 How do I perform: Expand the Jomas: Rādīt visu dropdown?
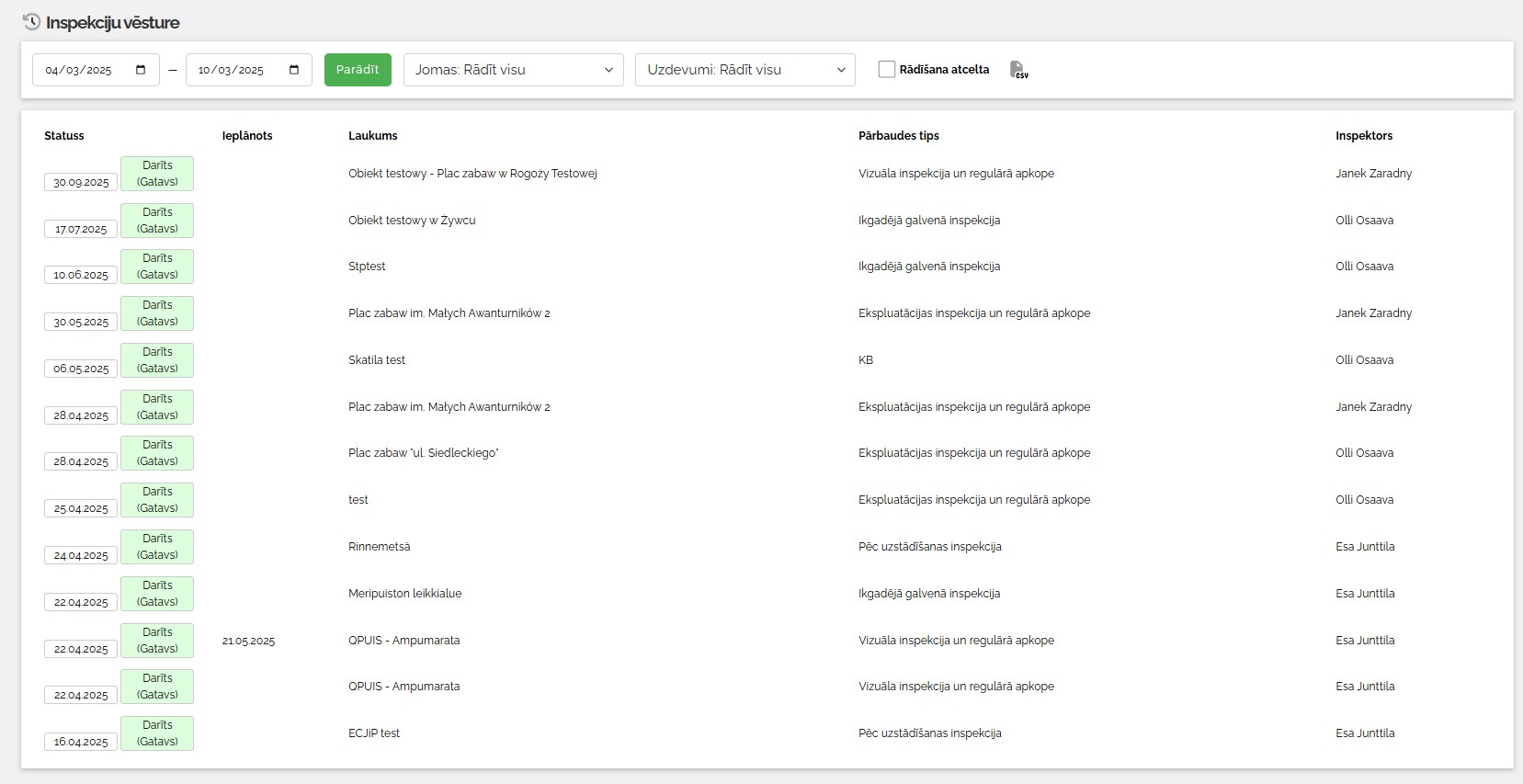(x=513, y=70)
